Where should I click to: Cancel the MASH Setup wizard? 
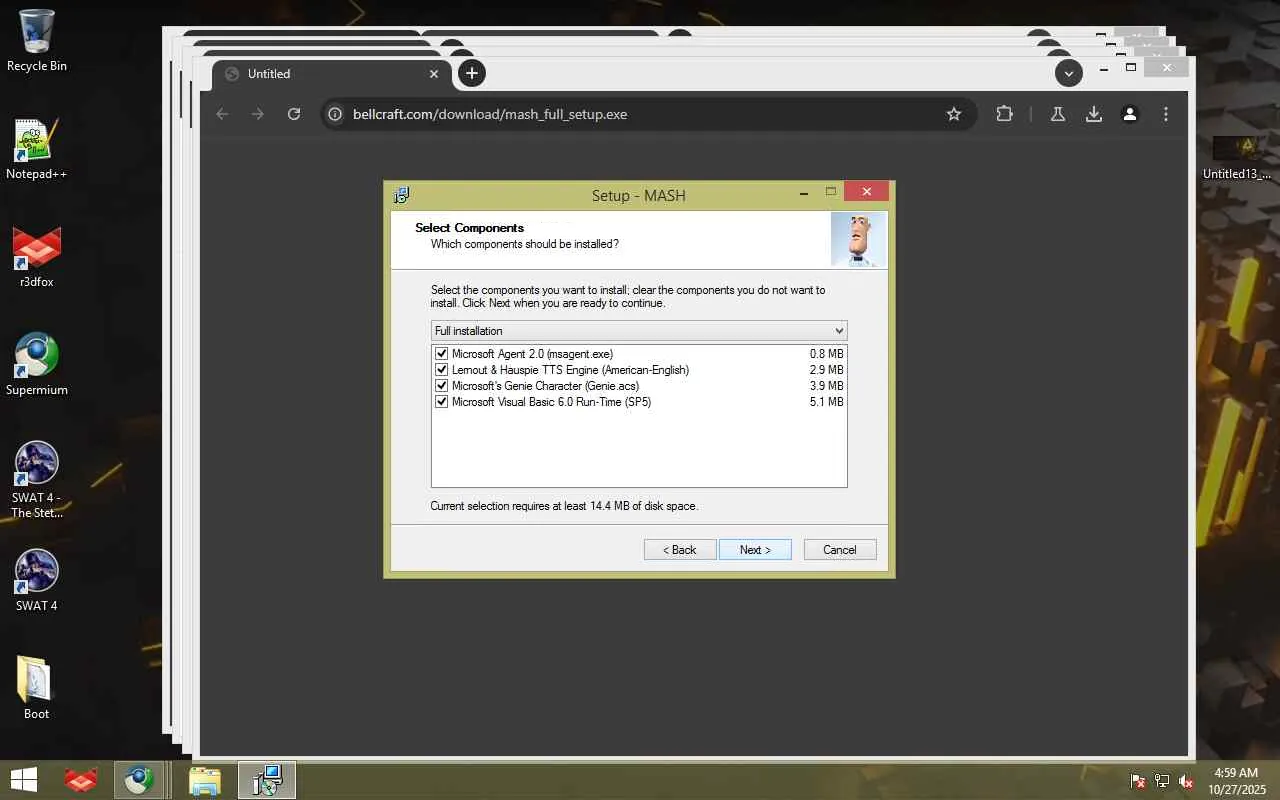pyautogui.click(x=840, y=550)
